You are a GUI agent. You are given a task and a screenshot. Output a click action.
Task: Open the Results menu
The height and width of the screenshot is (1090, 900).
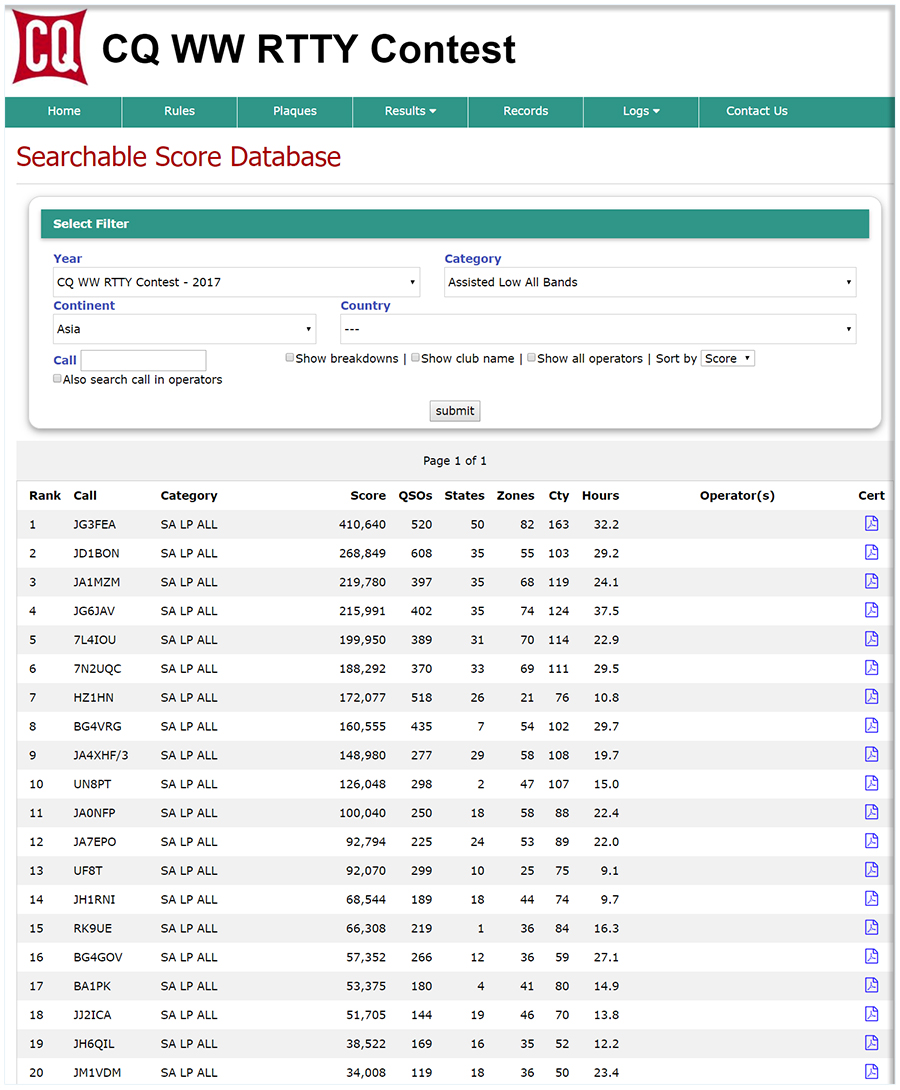pos(410,111)
